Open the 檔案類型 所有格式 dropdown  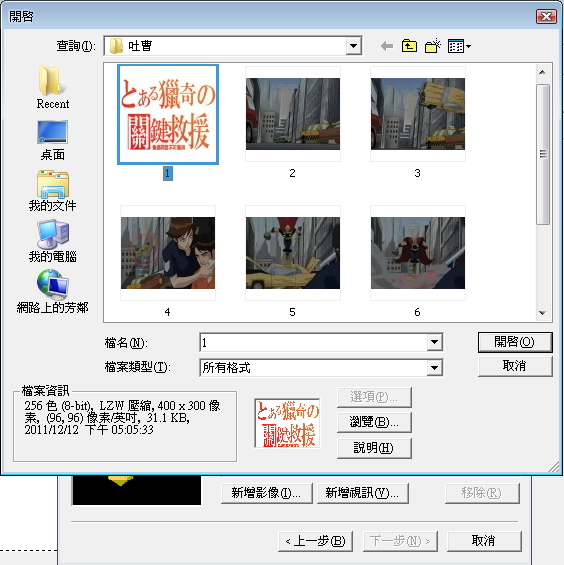(x=435, y=368)
